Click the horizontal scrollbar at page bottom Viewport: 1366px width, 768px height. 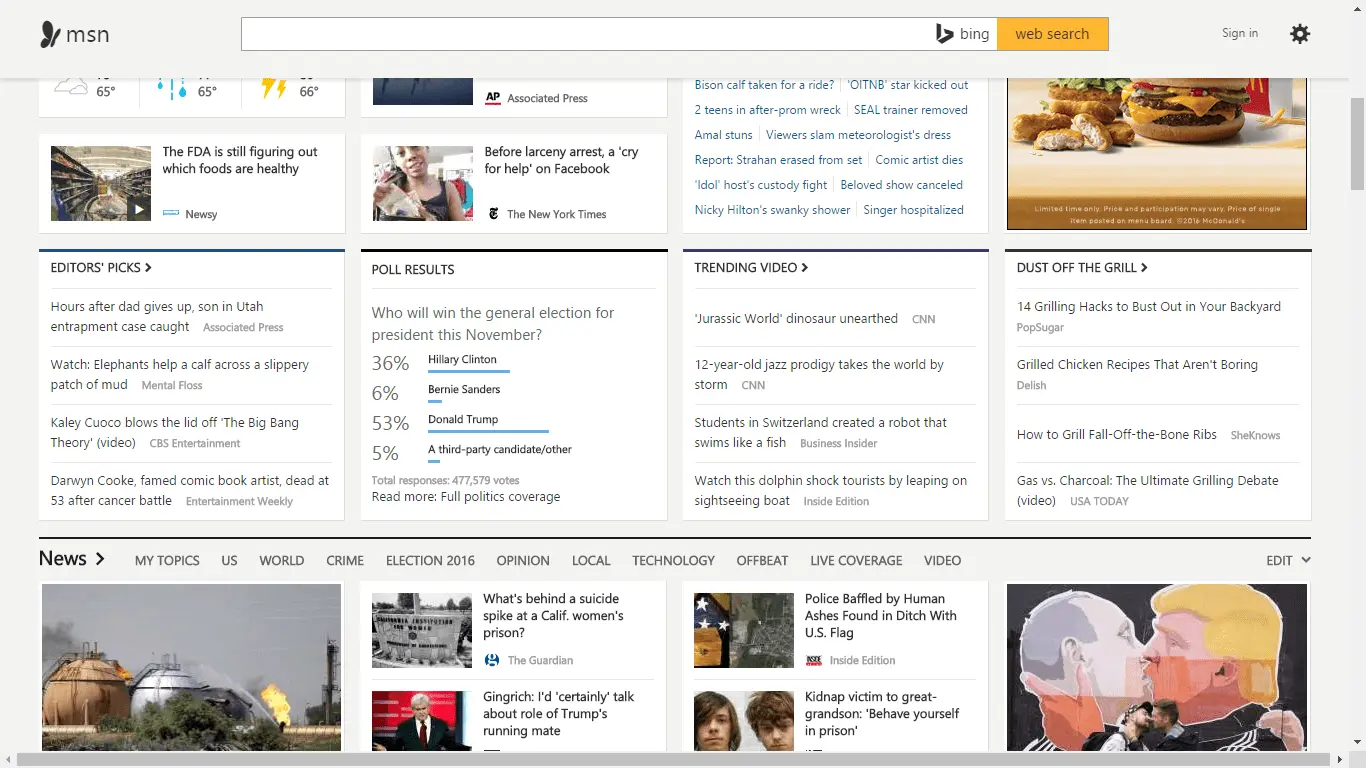tap(672, 760)
